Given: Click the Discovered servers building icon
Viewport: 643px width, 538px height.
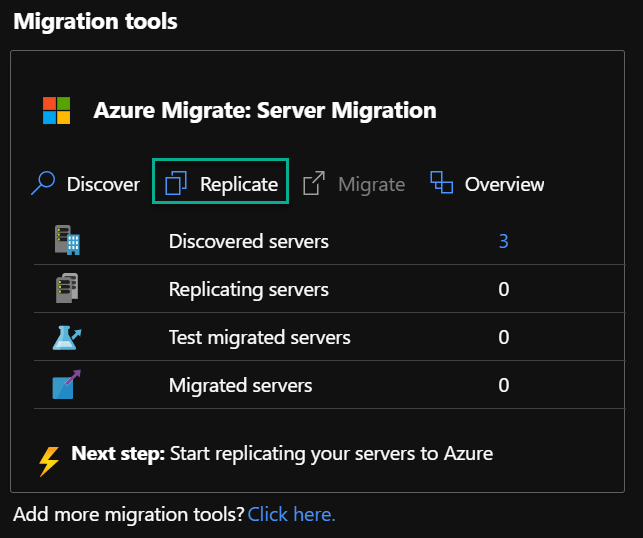Looking at the screenshot, I should coord(67,240).
